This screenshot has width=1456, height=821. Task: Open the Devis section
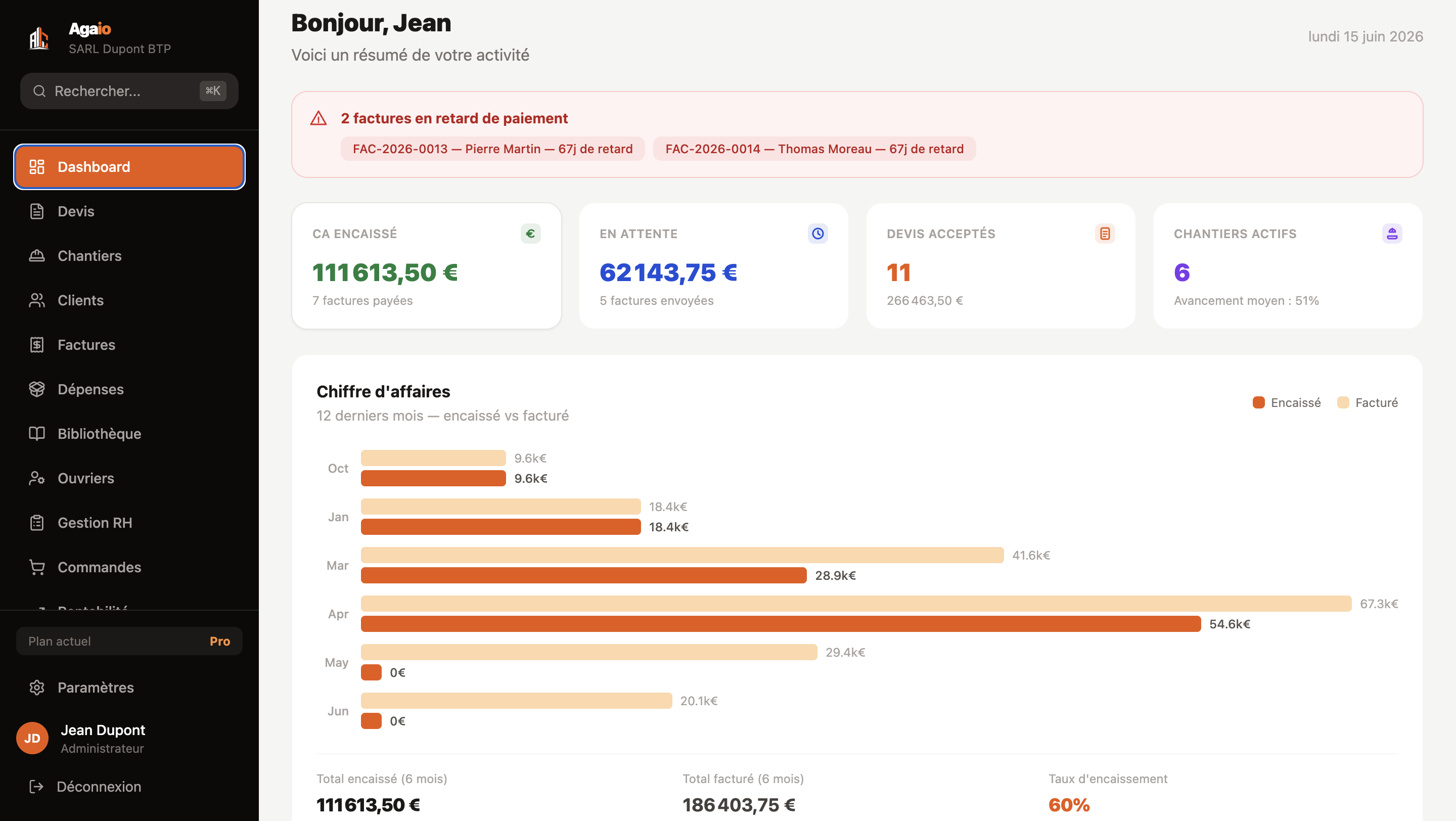[129, 211]
